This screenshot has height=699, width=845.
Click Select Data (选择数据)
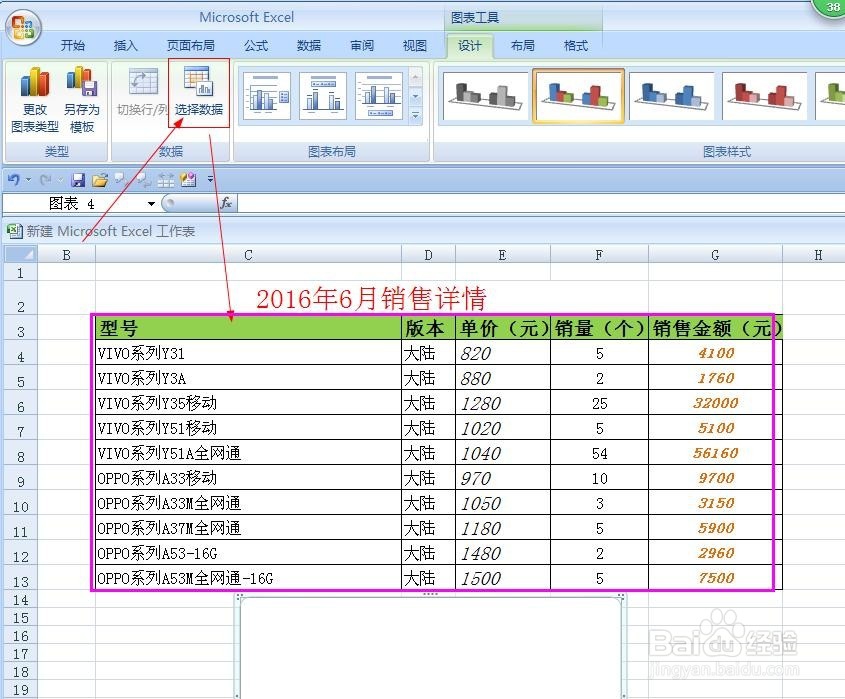click(x=199, y=92)
